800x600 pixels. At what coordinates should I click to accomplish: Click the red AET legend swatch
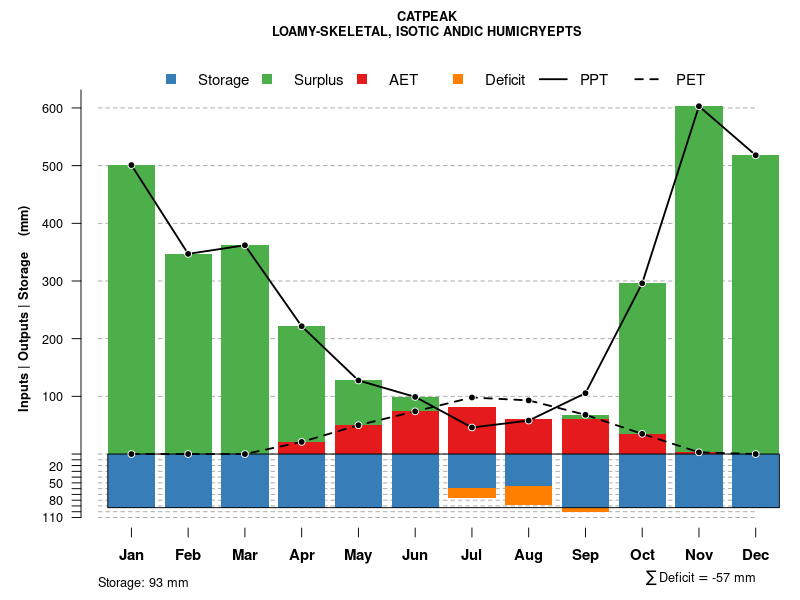point(363,79)
